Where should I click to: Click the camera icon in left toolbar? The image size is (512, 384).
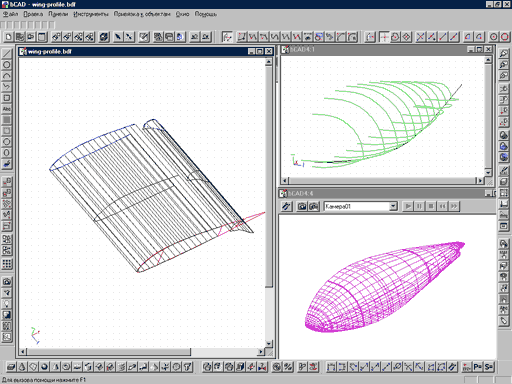[x=7, y=282]
